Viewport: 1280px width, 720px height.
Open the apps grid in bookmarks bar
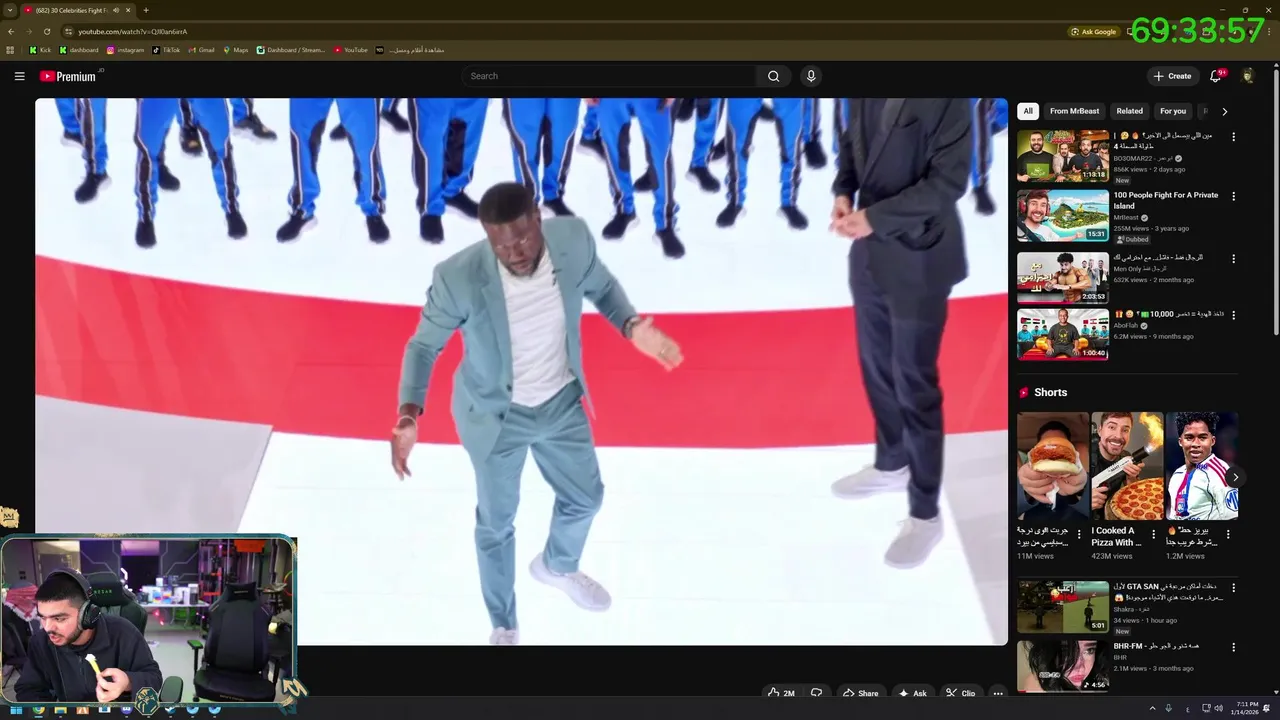click(11, 50)
